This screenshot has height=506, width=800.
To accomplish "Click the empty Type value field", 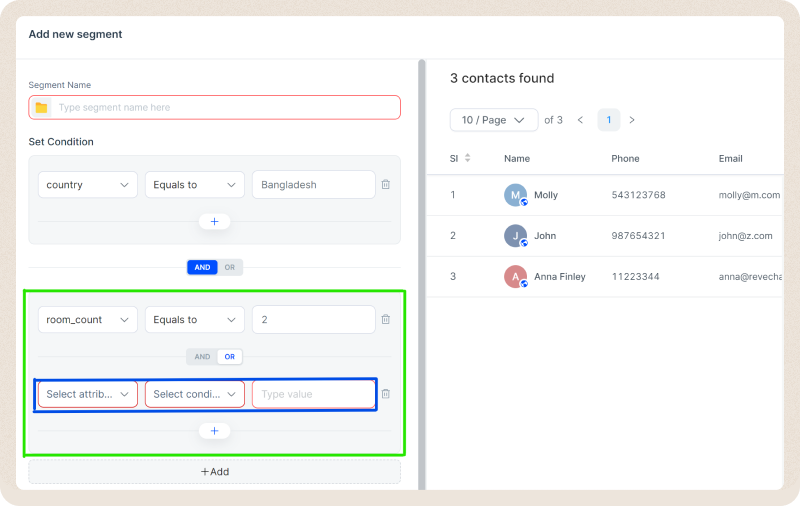I will pos(314,394).
